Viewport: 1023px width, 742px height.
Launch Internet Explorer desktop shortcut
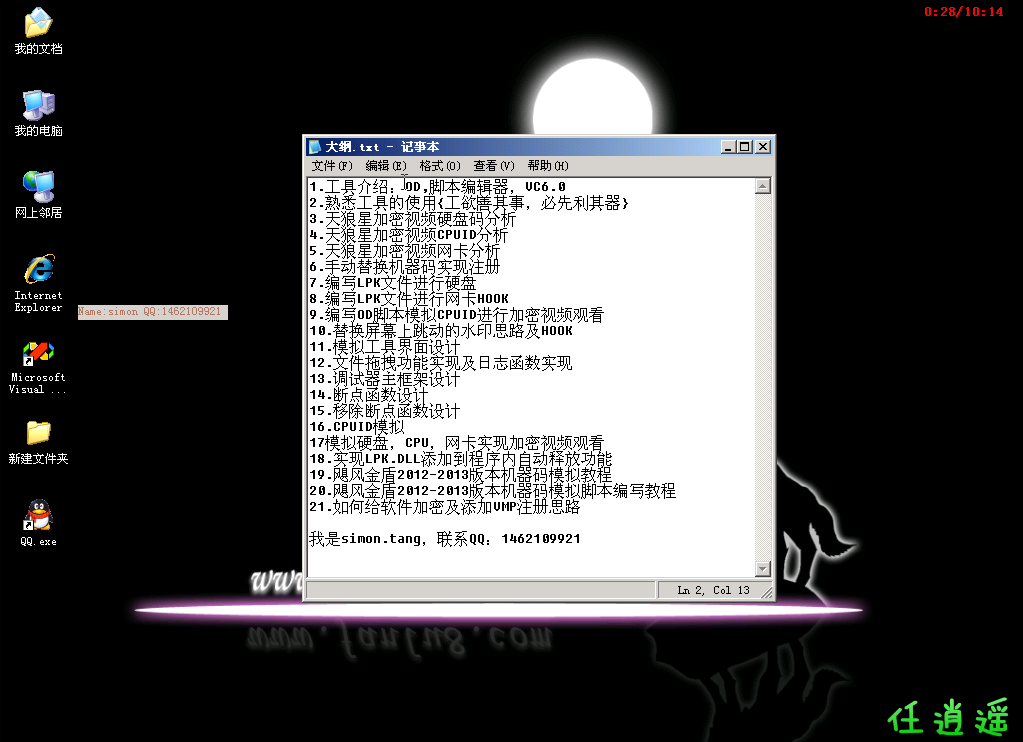click(38, 270)
